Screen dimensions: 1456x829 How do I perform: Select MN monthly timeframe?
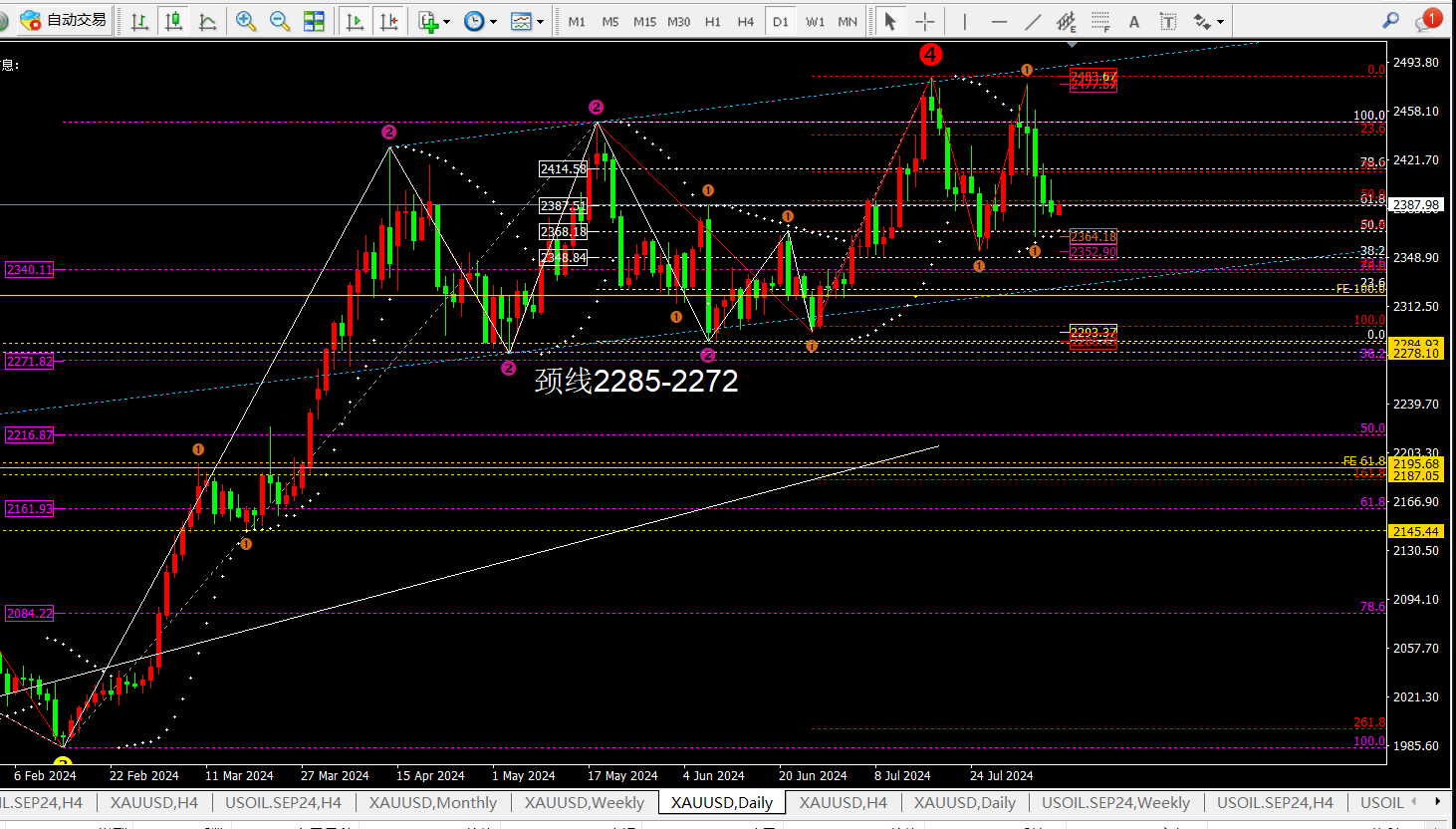pos(848,21)
